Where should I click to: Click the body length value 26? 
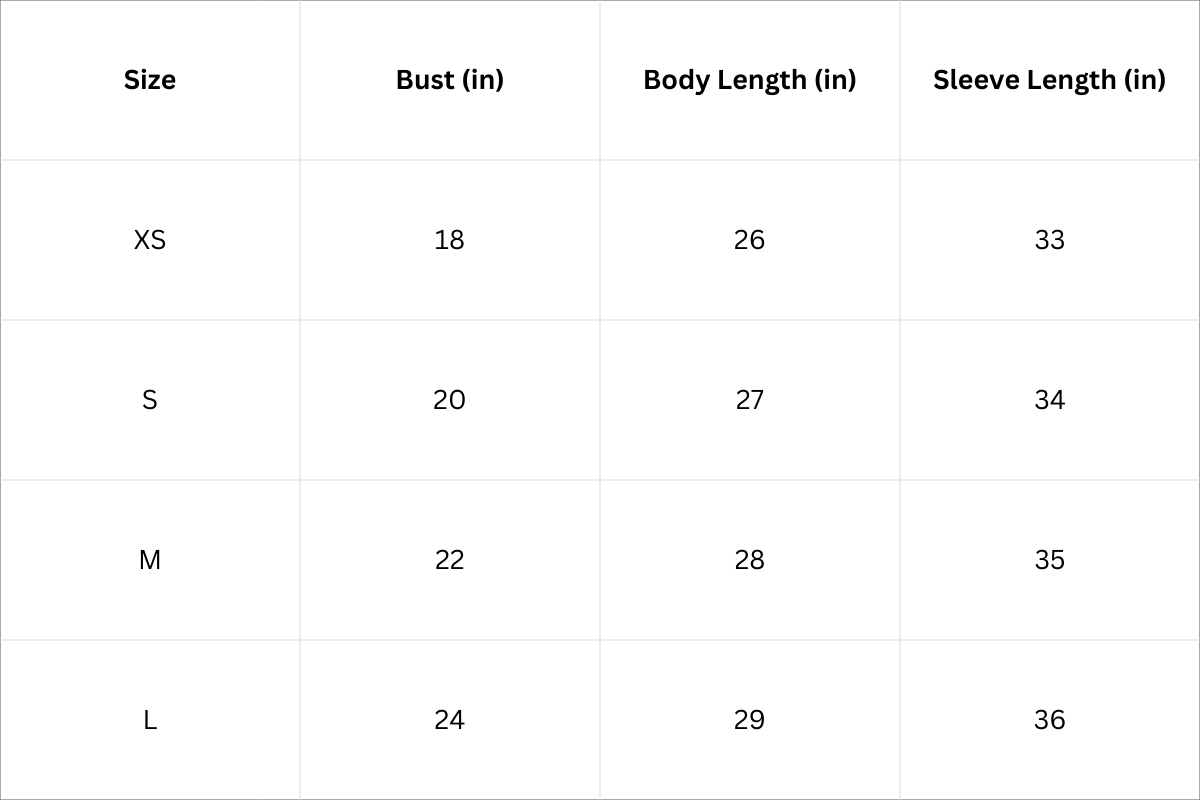[749, 240]
